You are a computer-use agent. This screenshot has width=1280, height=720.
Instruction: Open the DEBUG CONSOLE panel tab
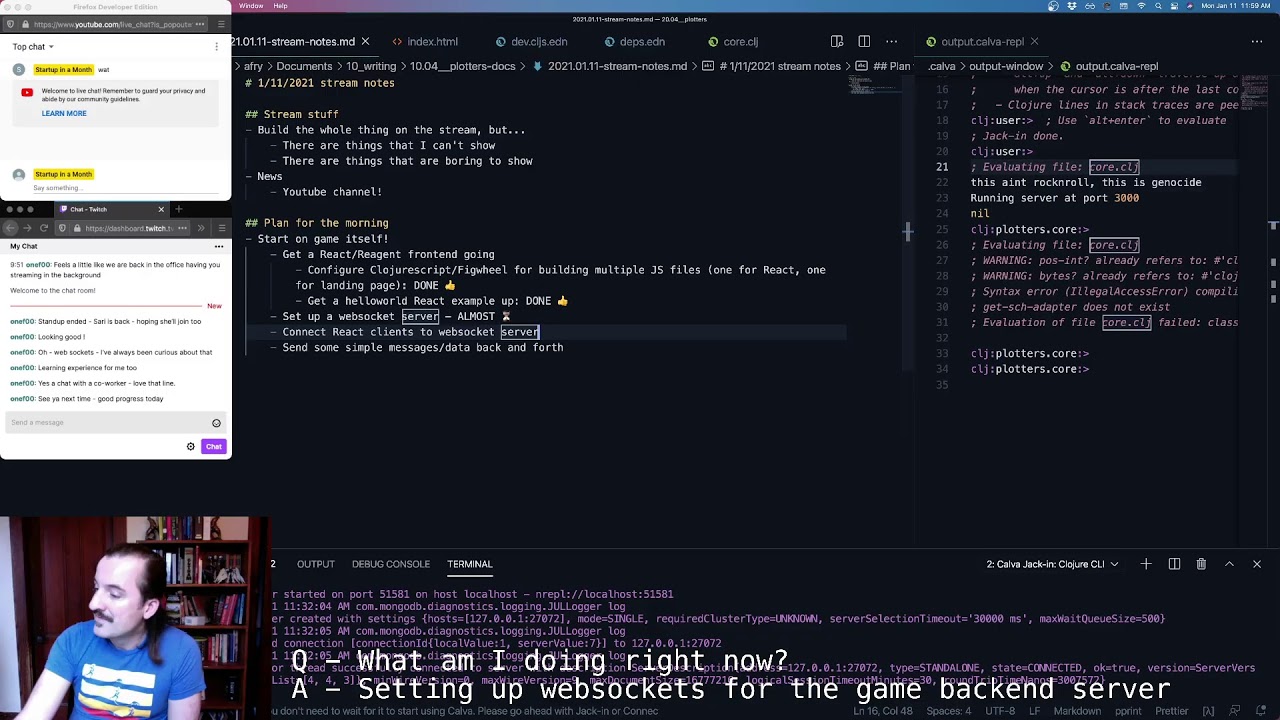tap(390, 564)
